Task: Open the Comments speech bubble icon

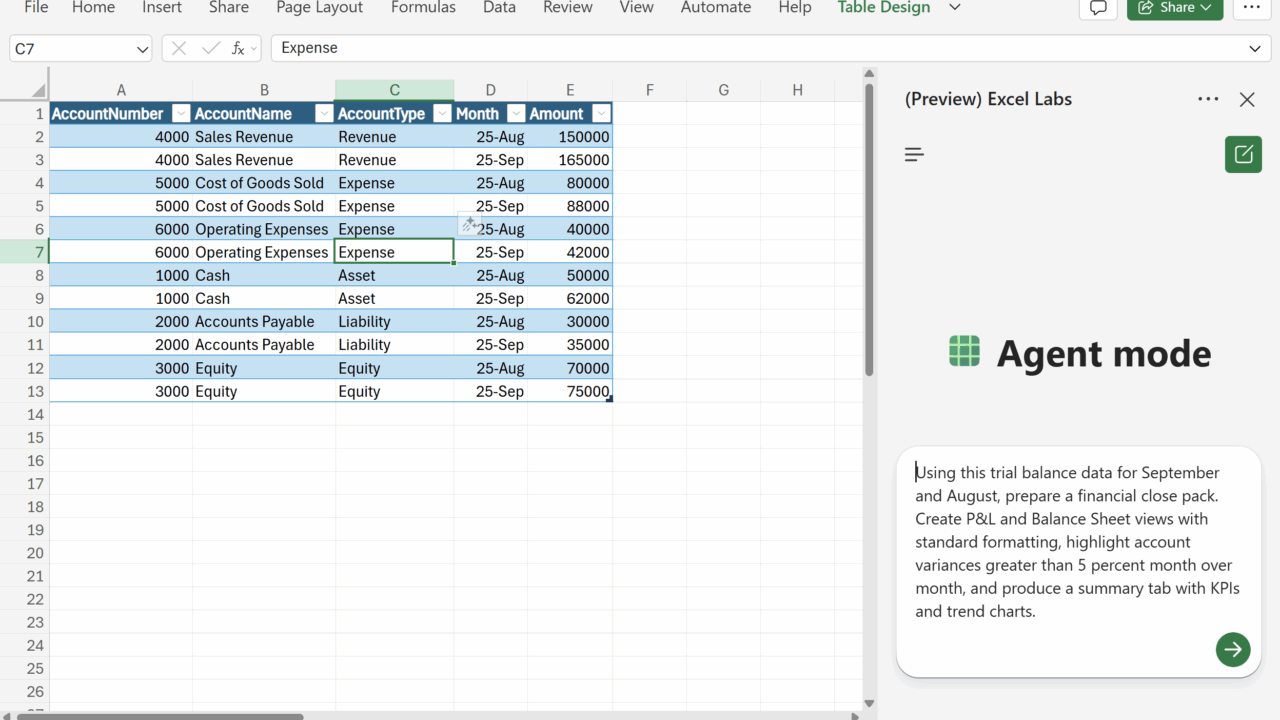Action: [x=1098, y=8]
